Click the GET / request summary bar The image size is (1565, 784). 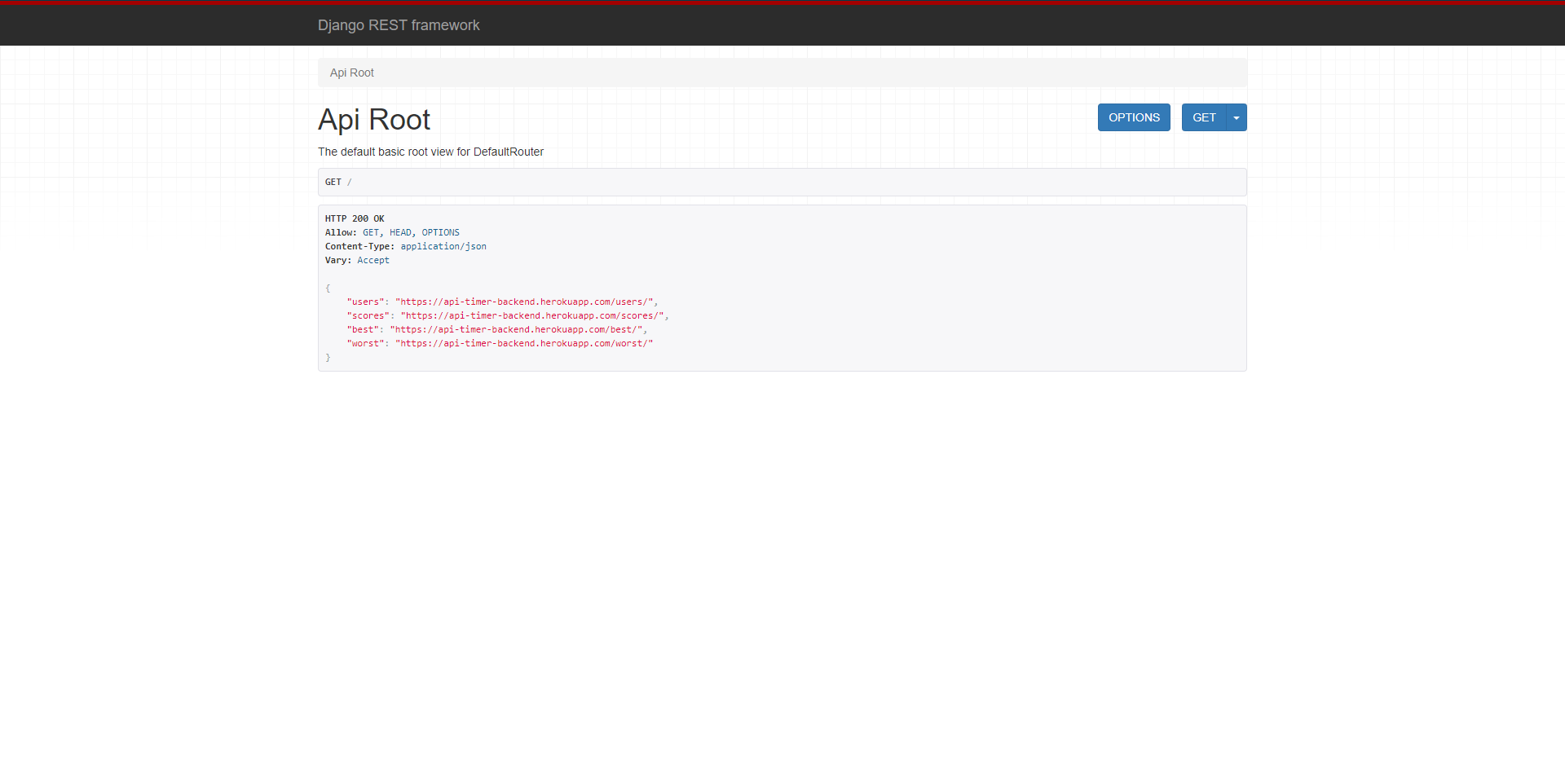(x=782, y=182)
